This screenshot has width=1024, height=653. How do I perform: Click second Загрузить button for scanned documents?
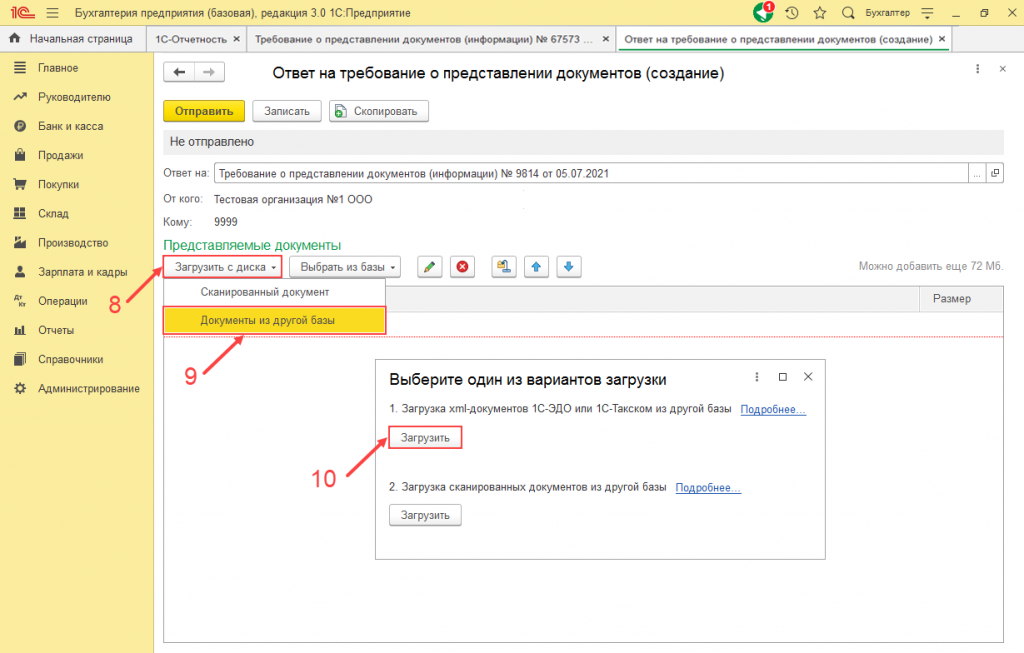(x=425, y=515)
